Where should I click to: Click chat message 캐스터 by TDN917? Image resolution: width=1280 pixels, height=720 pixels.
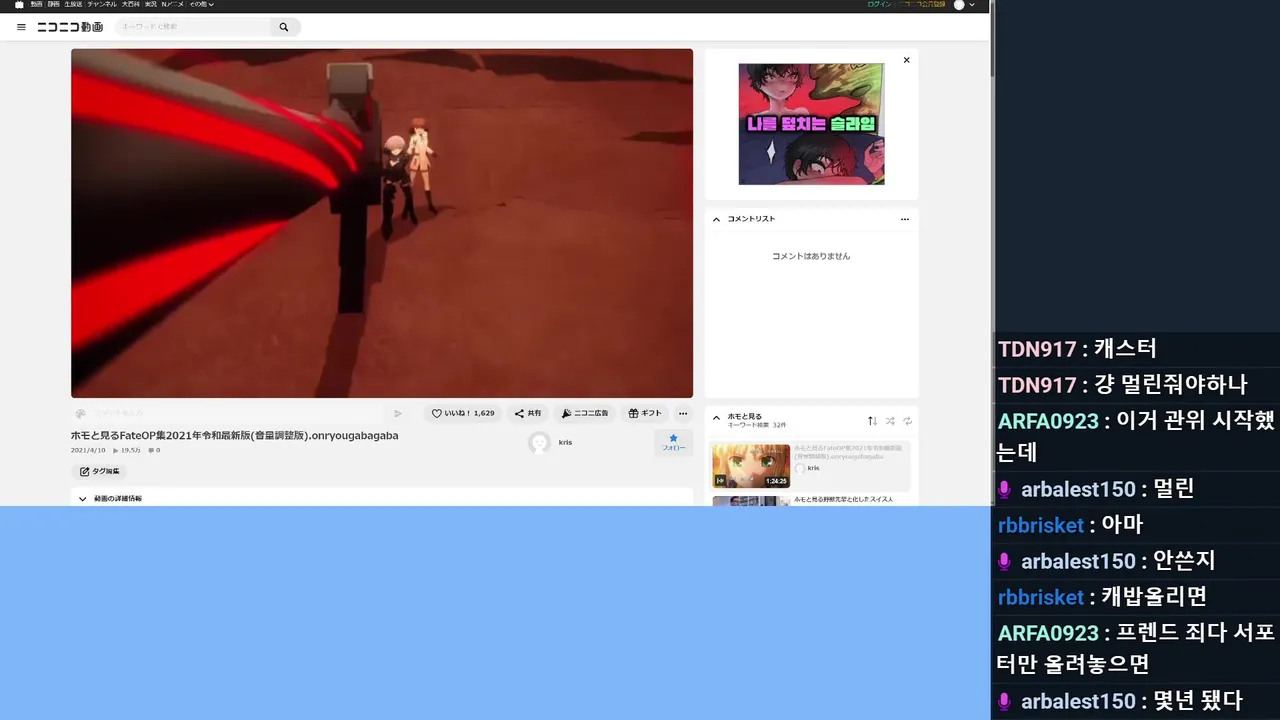pyautogui.click(x=1125, y=349)
